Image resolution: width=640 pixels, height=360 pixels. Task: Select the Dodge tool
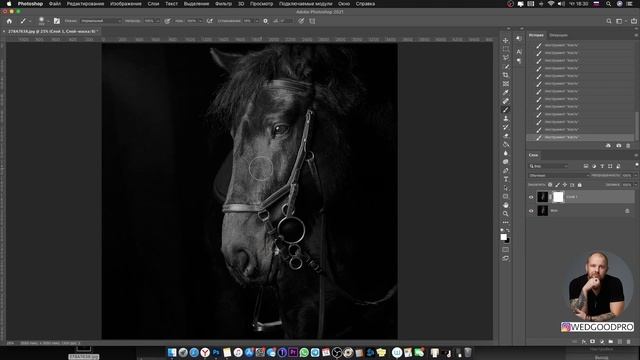506,162
